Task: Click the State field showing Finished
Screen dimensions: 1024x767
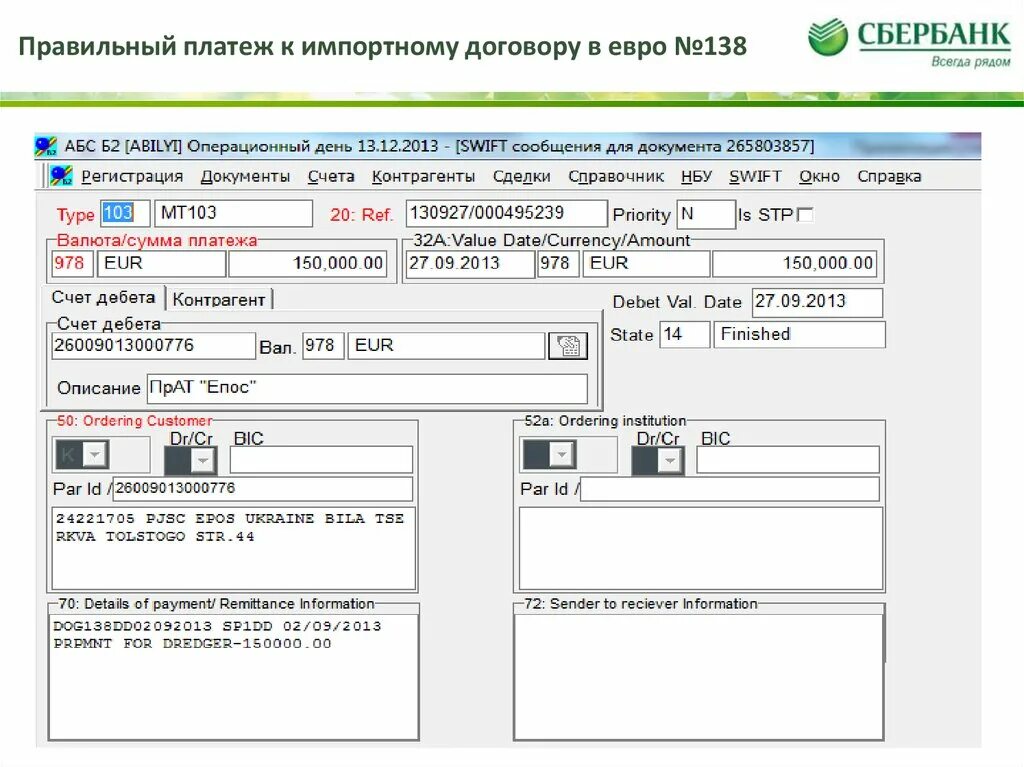Action: (x=799, y=335)
